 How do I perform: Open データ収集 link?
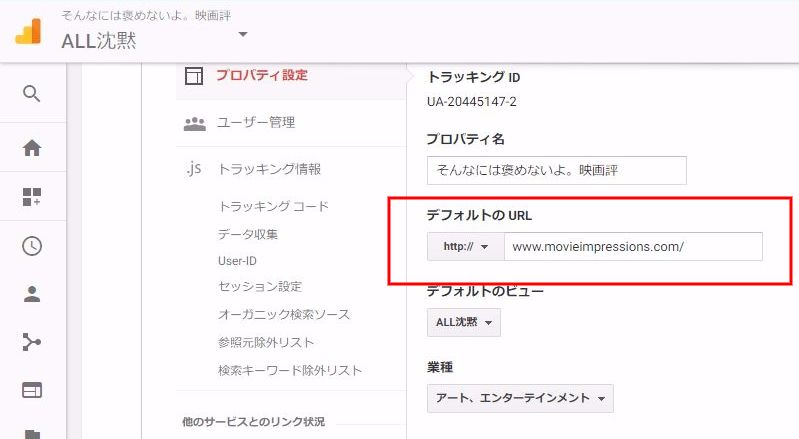click(x=248, y=234)
